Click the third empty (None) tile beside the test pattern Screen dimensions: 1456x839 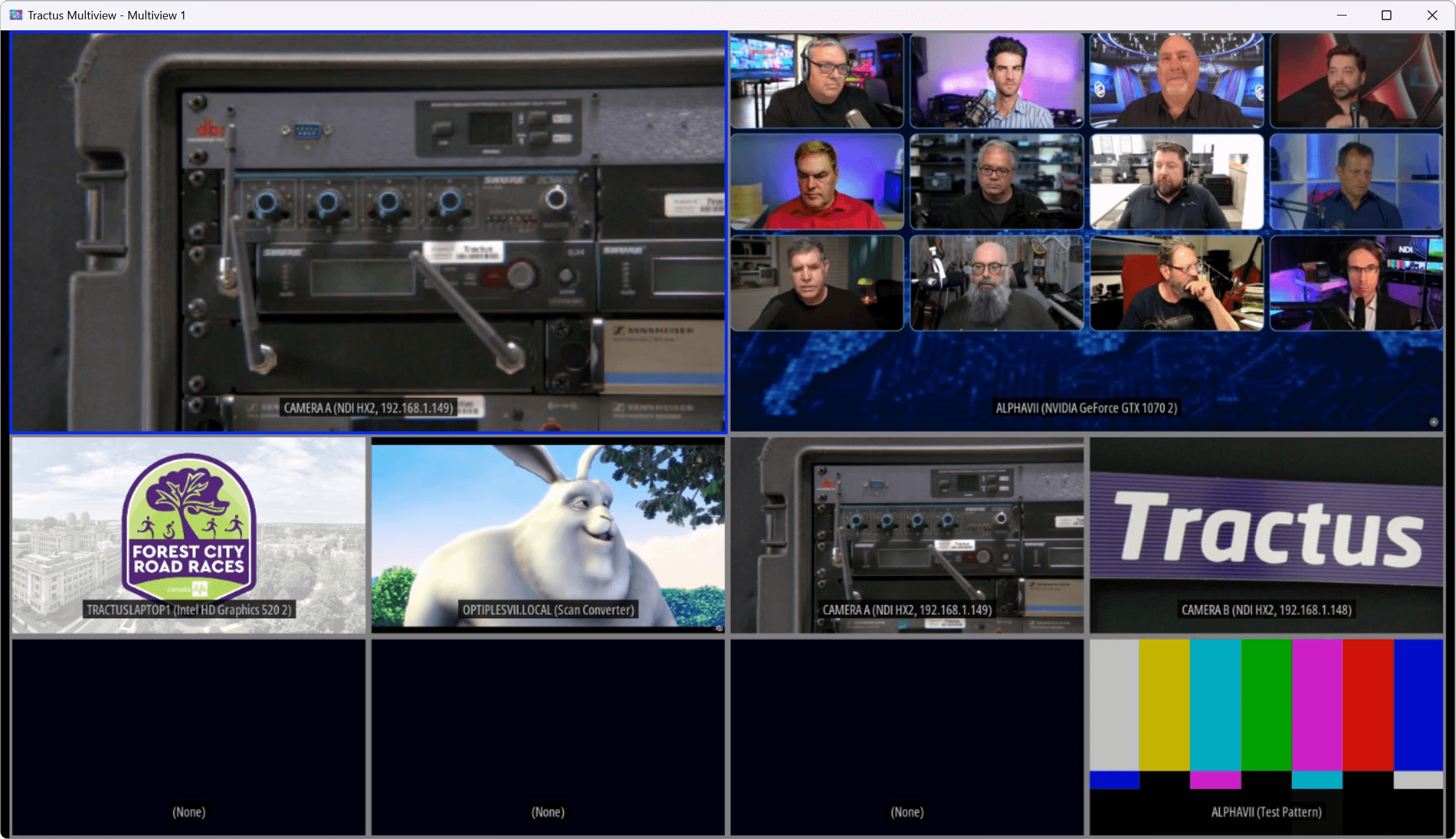pyautogui.click(x=907, y=736)
